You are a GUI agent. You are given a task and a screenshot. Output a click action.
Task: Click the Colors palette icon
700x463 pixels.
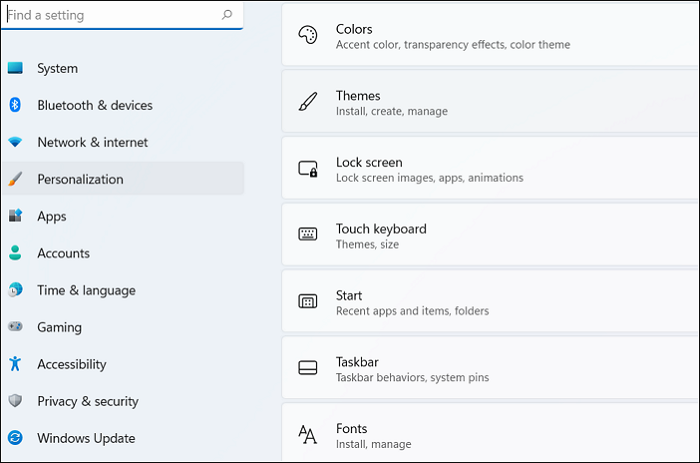[x=308, y=35]
